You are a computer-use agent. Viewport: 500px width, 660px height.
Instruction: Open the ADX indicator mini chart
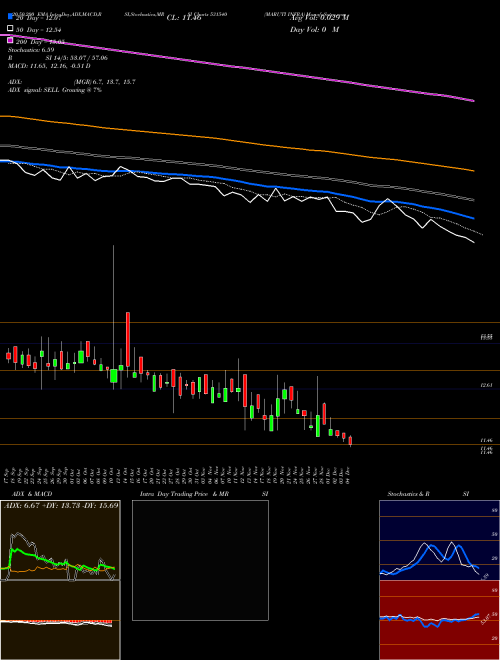point(60,540)
